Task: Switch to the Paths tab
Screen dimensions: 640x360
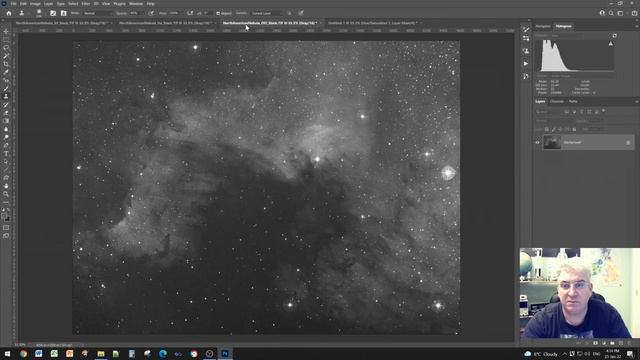Action: [573, 101]
